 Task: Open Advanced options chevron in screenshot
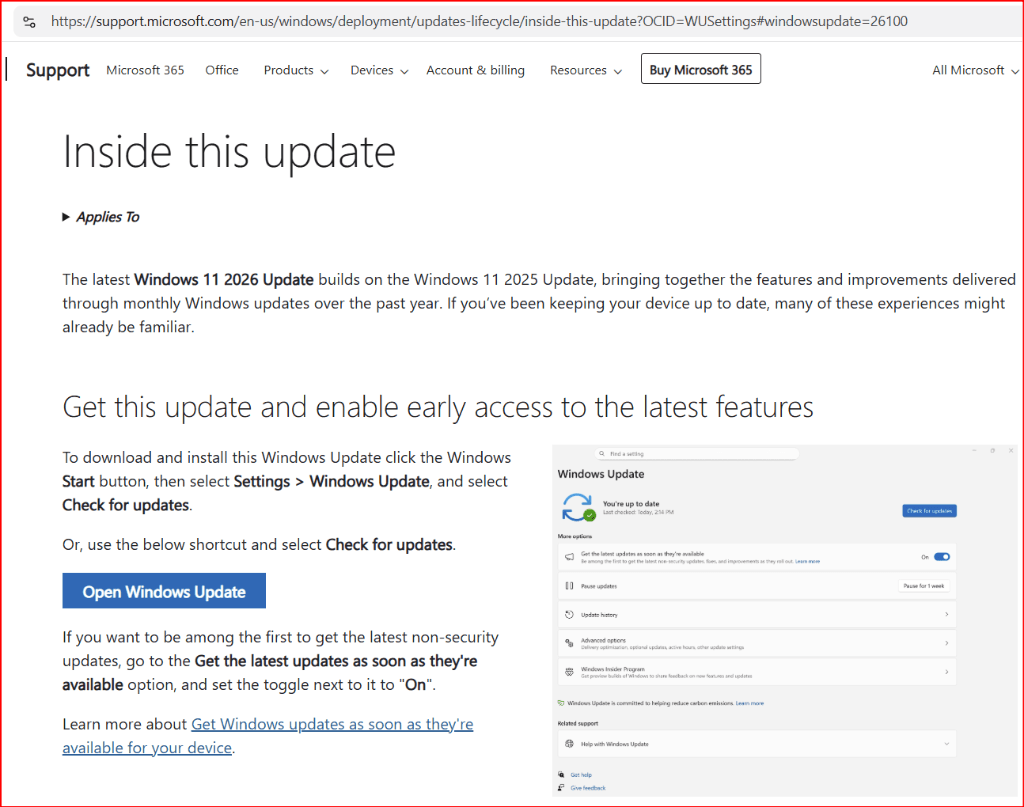[x=946, y=643]
